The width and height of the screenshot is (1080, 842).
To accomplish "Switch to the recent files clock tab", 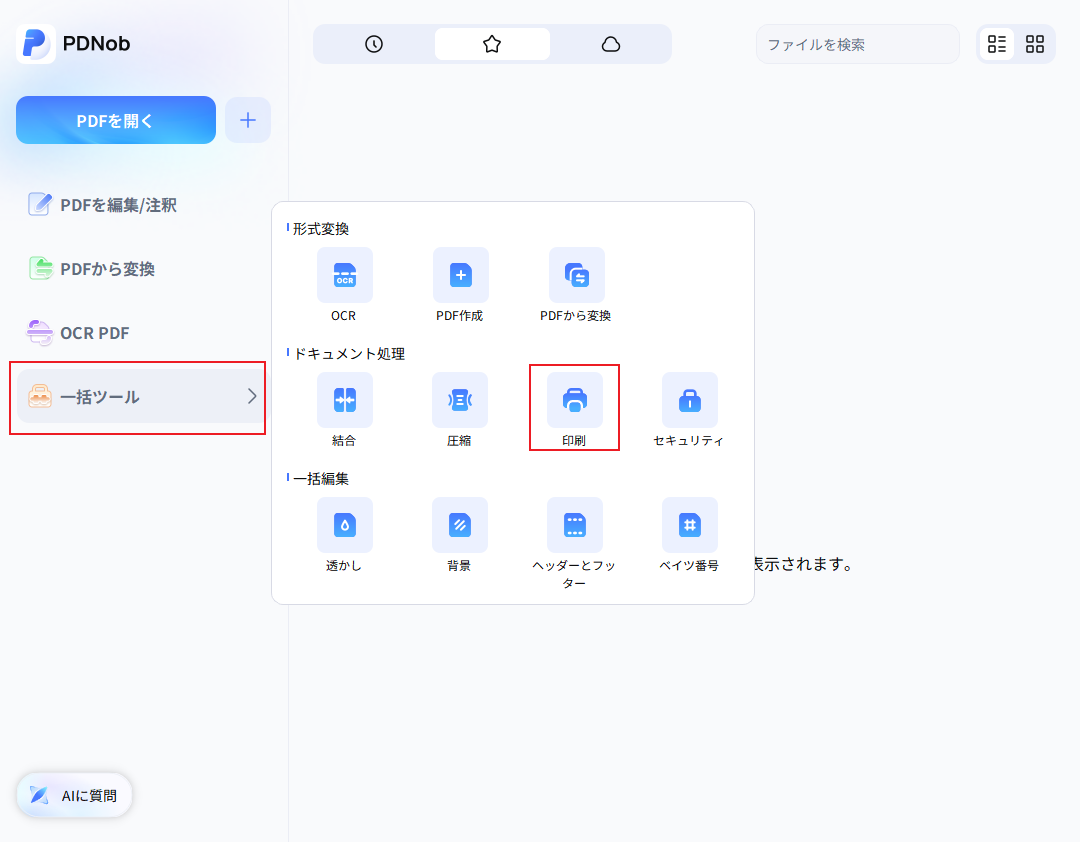I will (372, 44).
